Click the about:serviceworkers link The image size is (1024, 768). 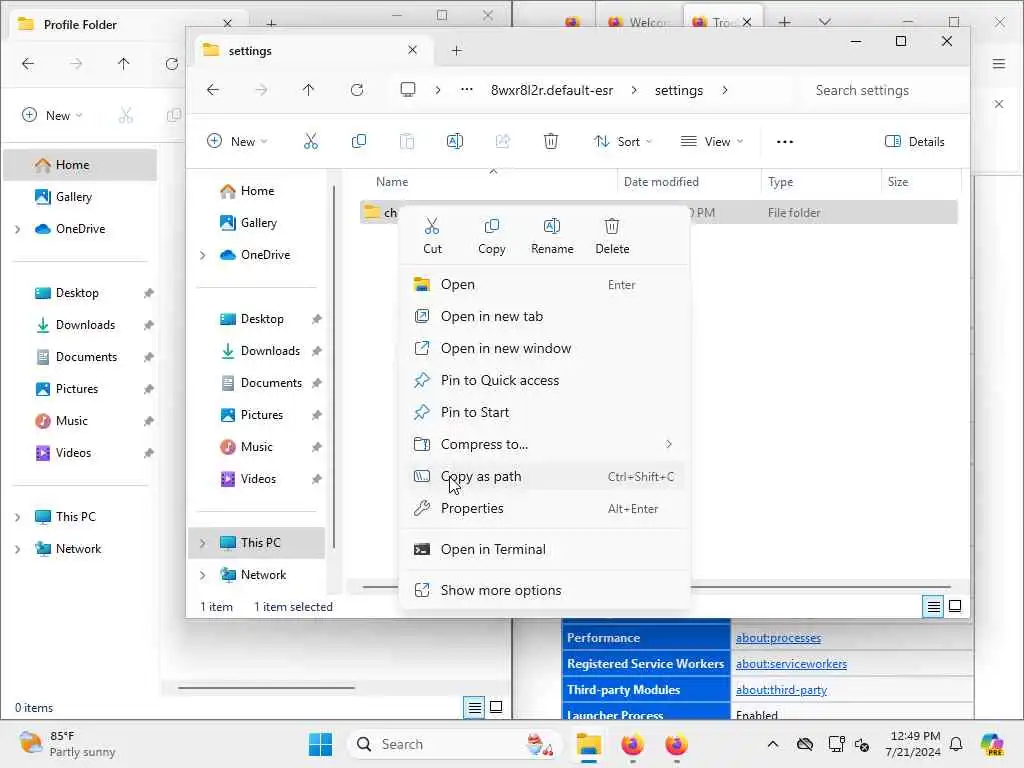pos(791,664)
